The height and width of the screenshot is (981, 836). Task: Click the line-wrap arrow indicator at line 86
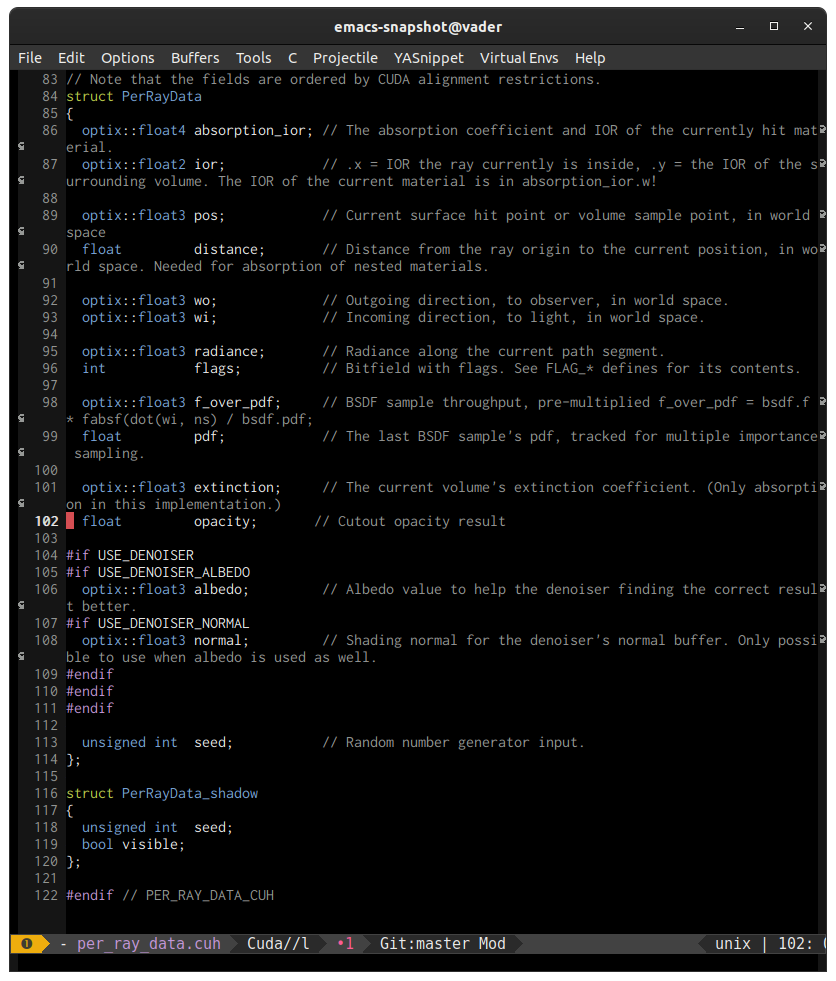822,130
